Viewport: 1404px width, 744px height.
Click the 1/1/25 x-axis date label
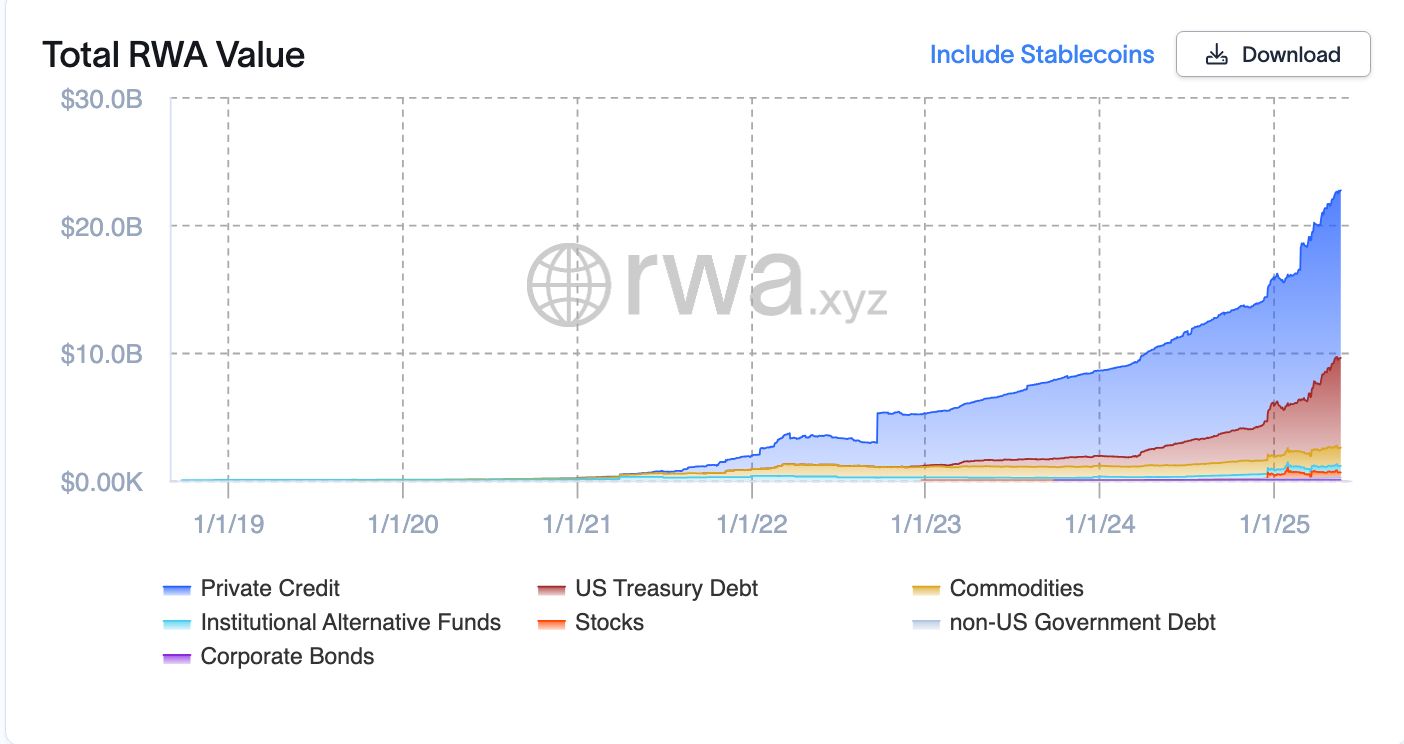pos(1274,524)
